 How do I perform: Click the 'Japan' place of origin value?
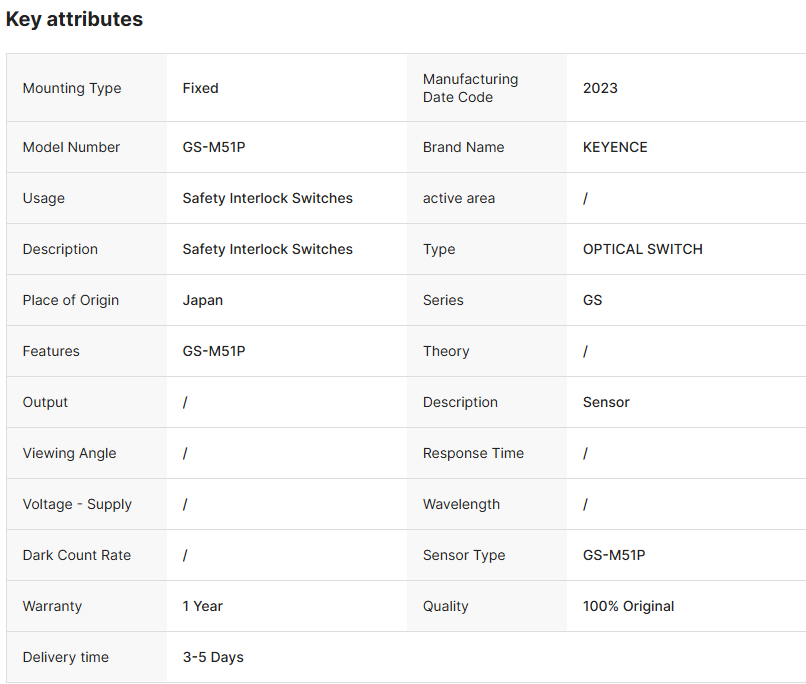[x=203, y=300]
